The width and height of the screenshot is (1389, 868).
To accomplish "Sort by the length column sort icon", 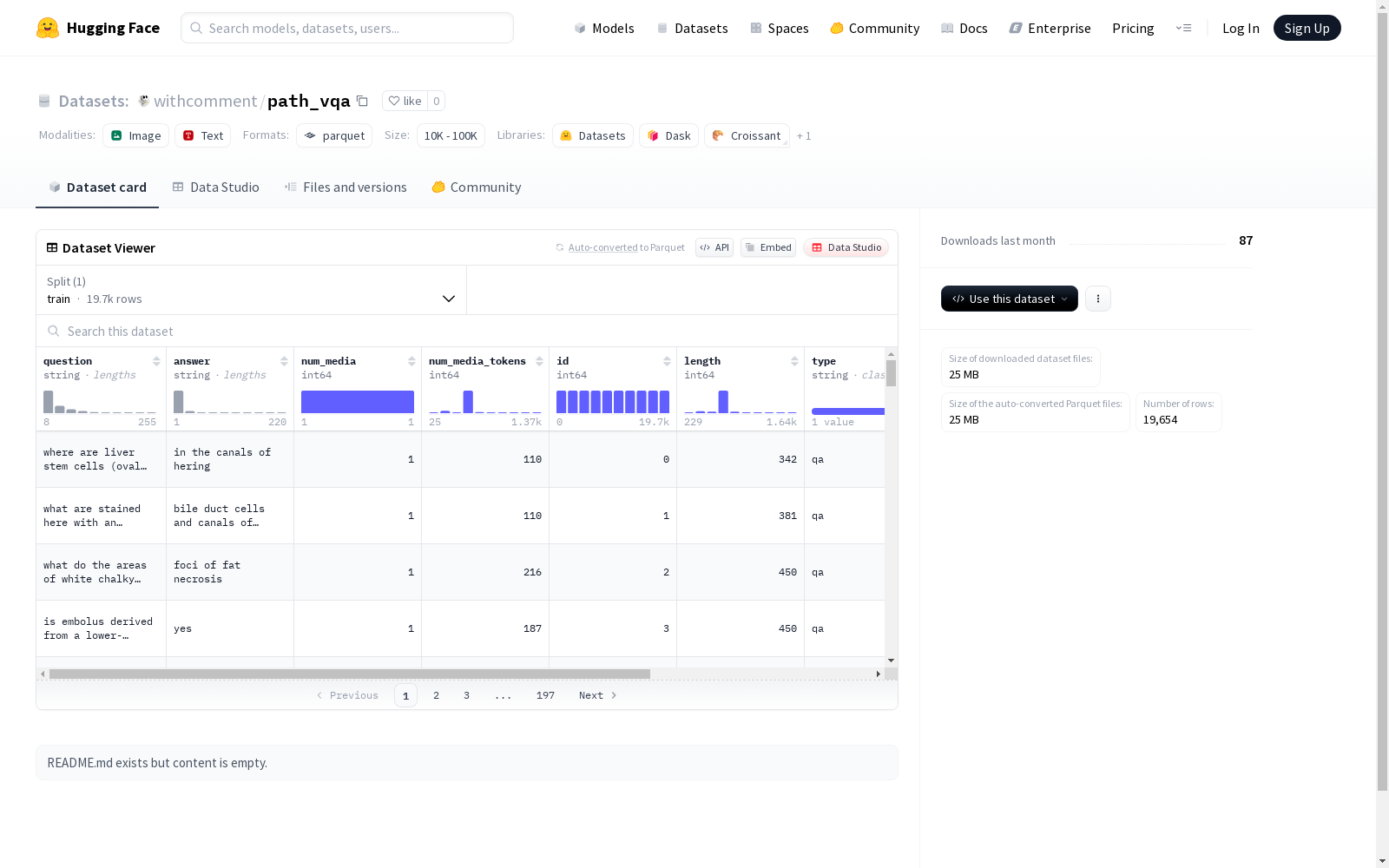I will pos(794,361).
